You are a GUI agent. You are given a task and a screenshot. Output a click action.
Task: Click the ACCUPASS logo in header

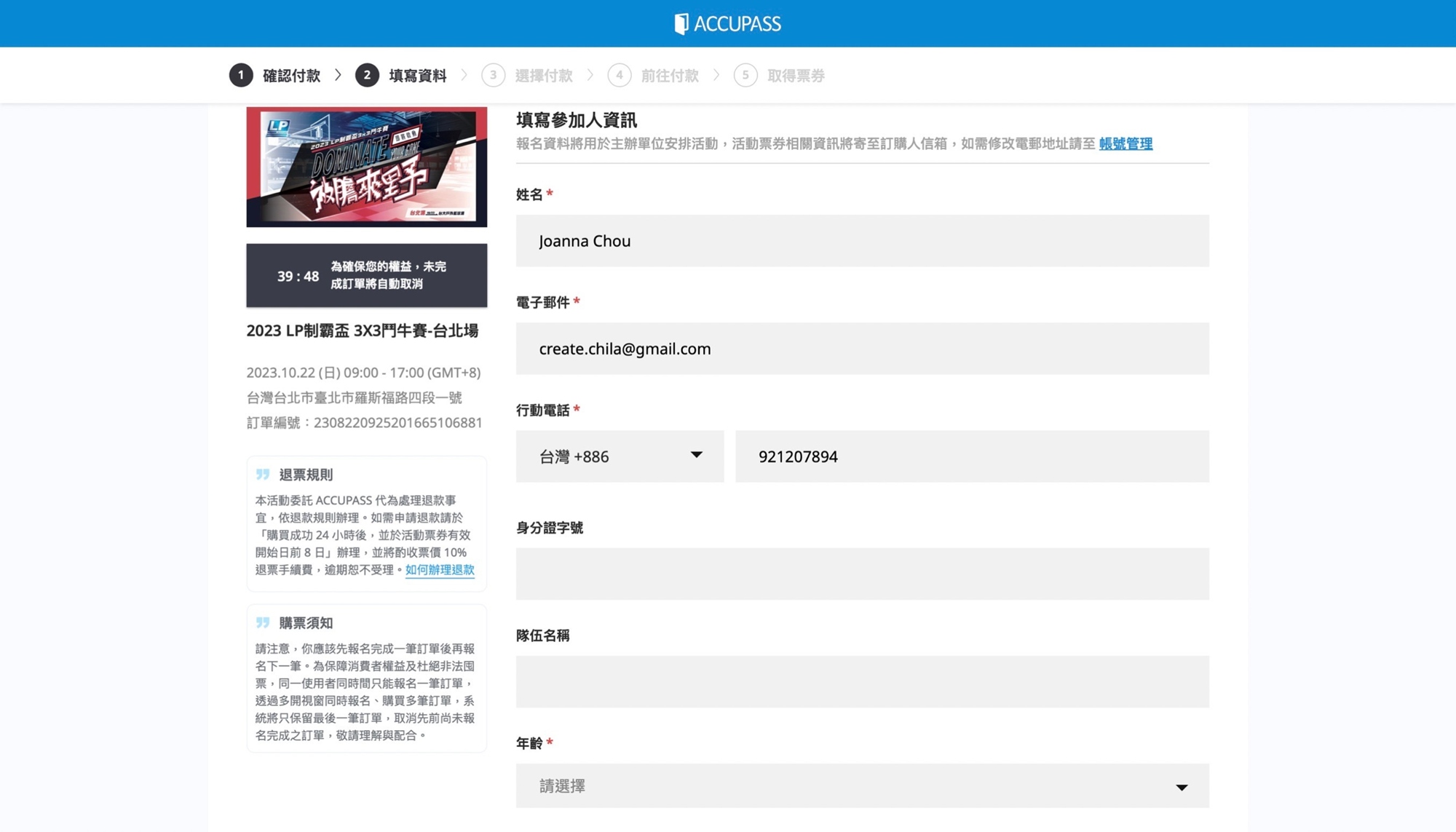pyautogui.click(x=727, y=24)
